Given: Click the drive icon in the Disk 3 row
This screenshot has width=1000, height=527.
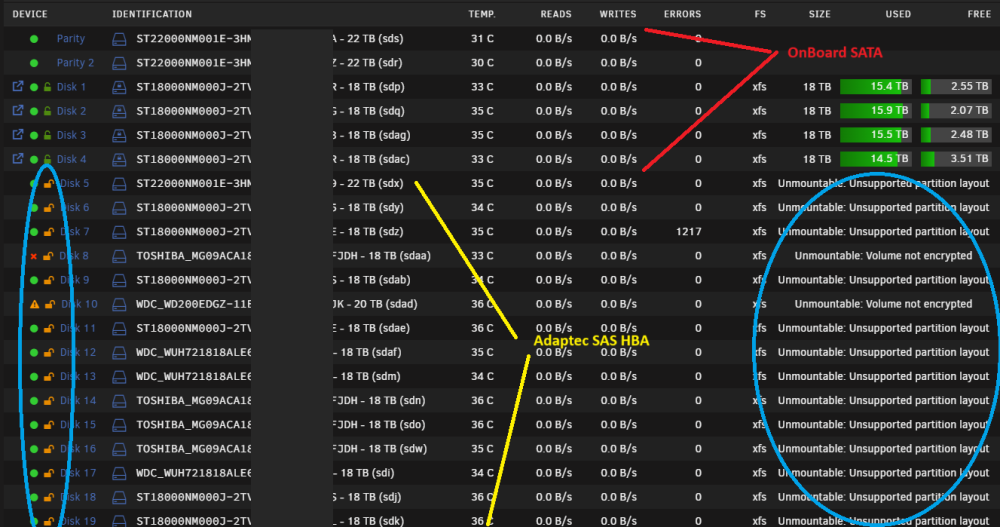Looking at the screenshot, I should click(119, 135).
